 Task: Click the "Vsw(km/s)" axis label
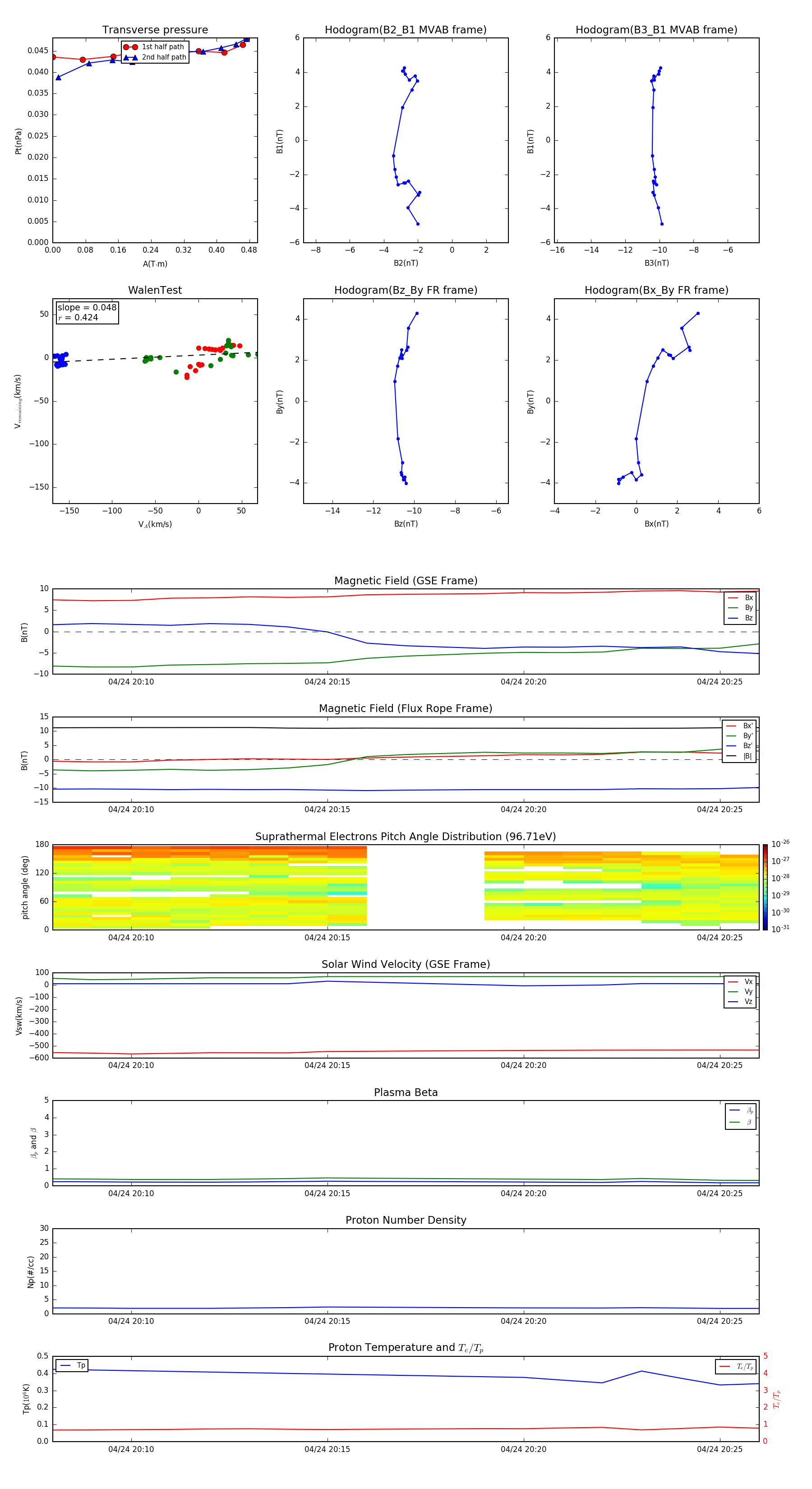[x=18, y=1016]
